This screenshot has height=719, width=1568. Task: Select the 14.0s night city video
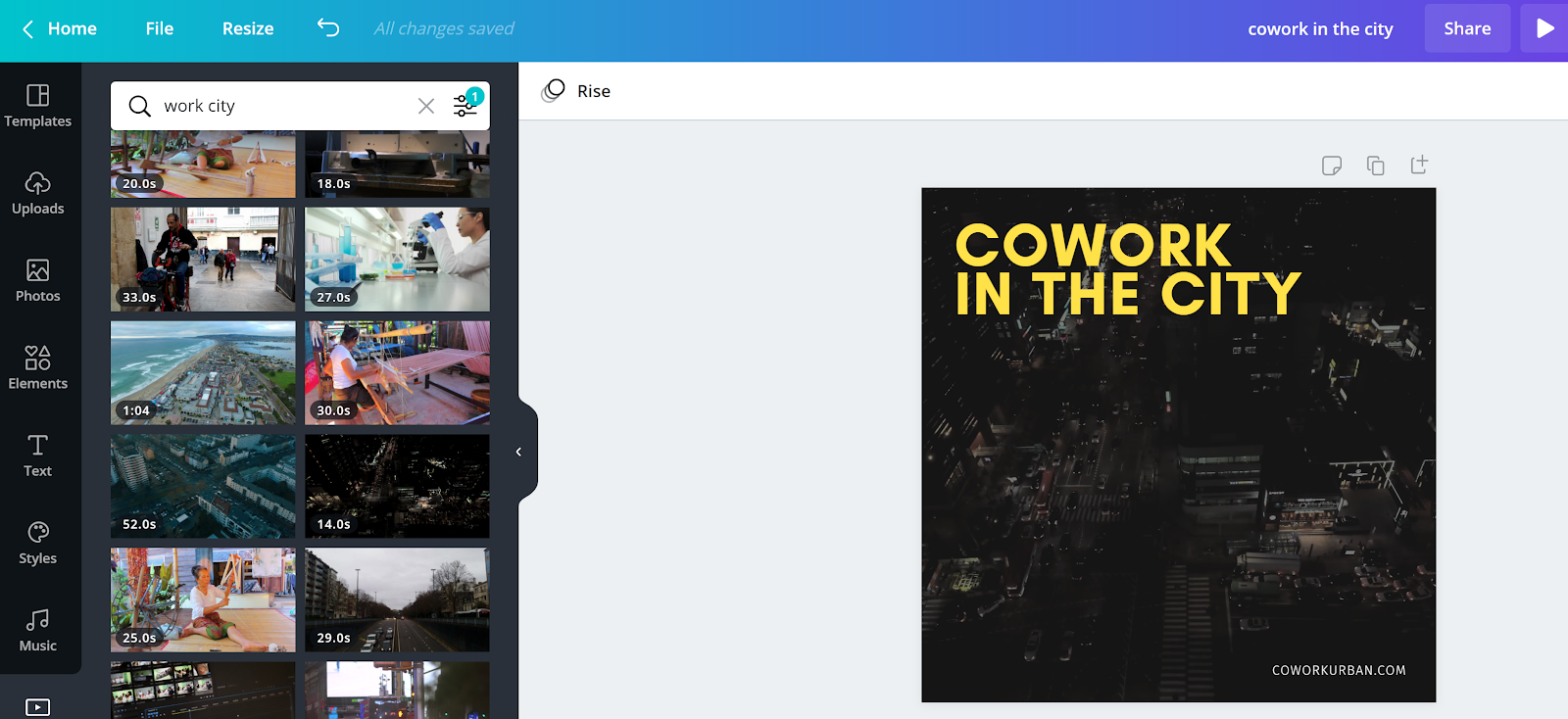(x=397, y=487)
